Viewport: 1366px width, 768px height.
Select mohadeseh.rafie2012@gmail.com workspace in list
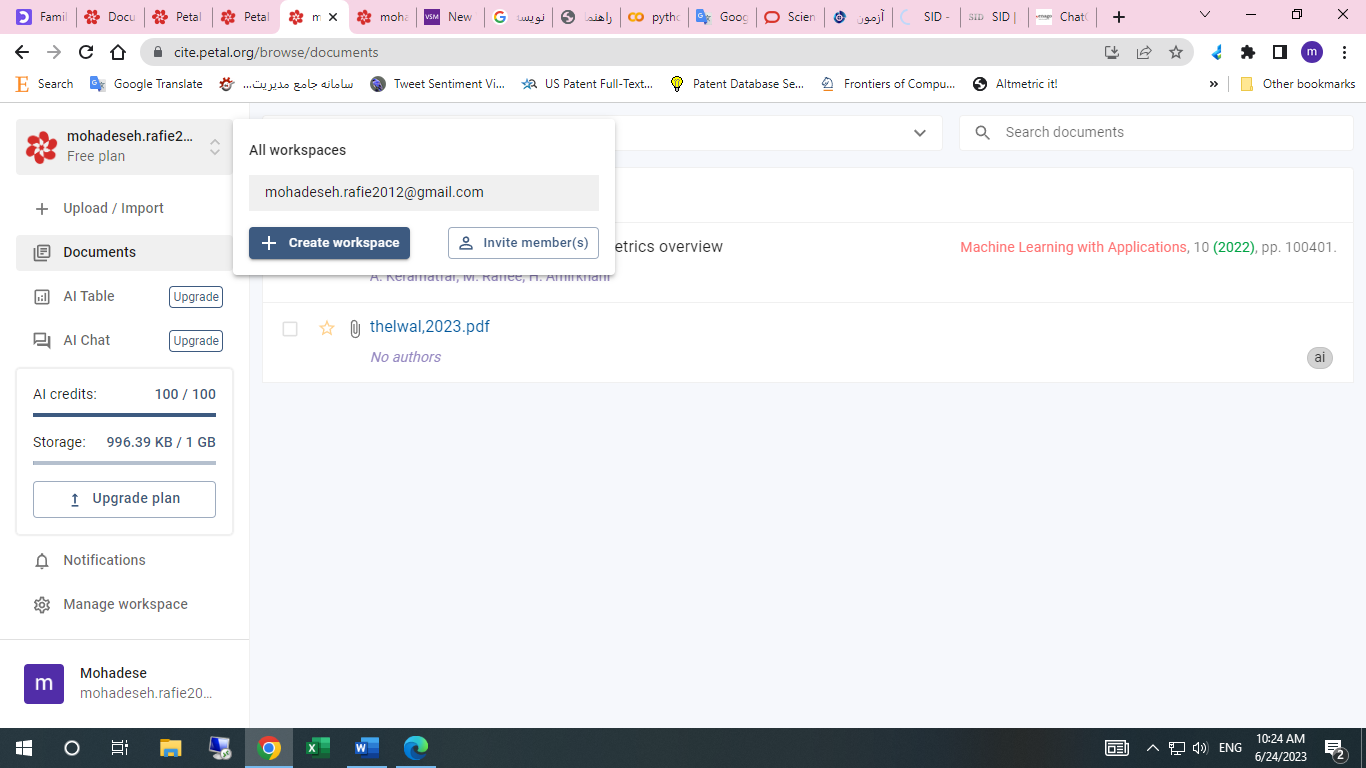coord(424,193)
